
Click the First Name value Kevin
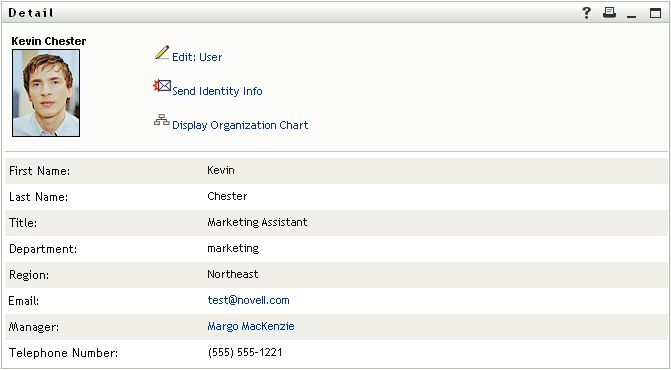221,170
